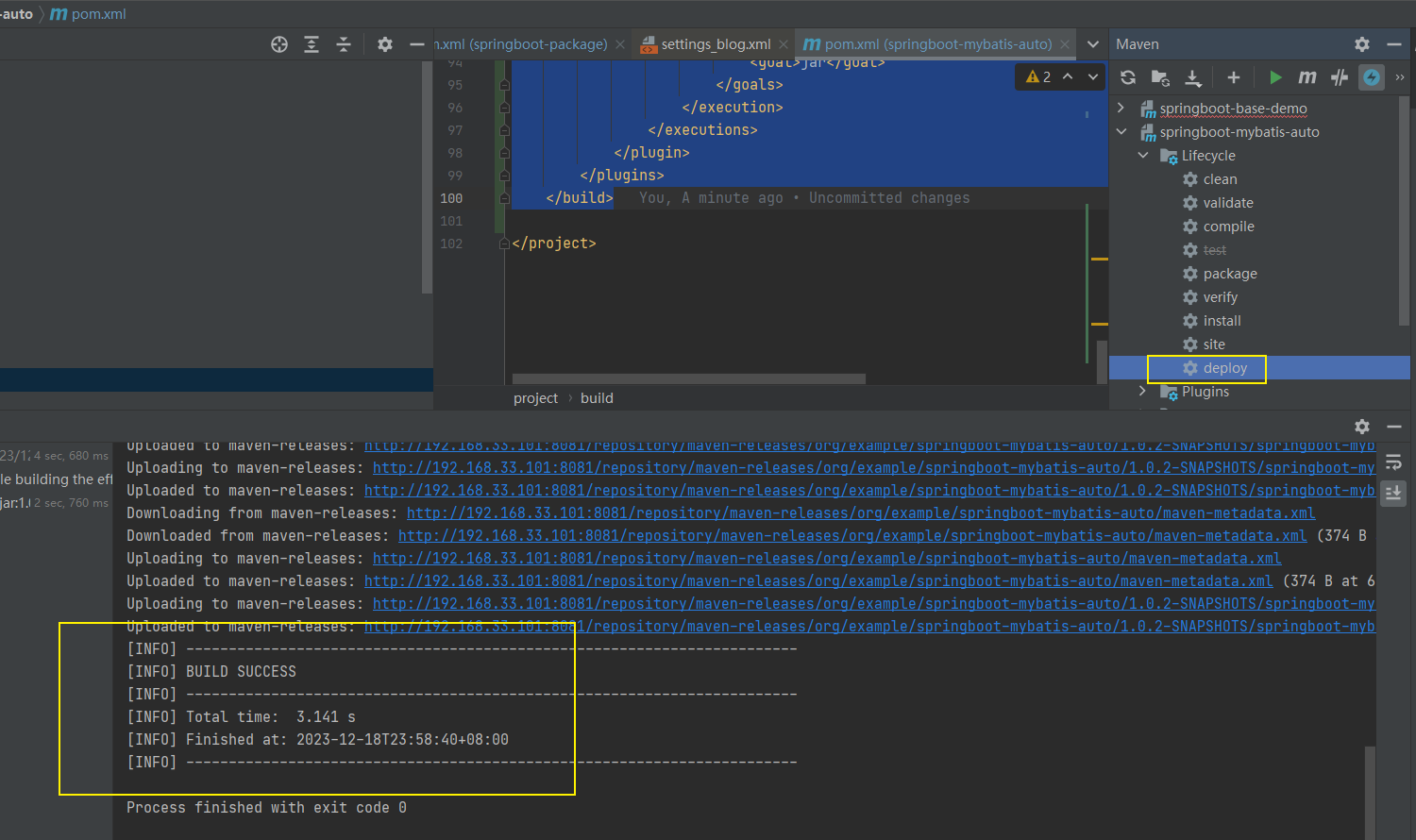Reload all Maven projects
The image size is (1416, 840).
coord(1128,77)
